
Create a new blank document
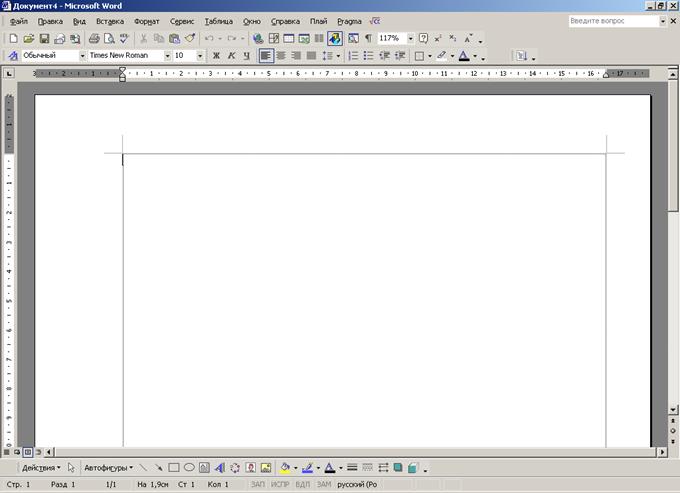tap(13, 39)
